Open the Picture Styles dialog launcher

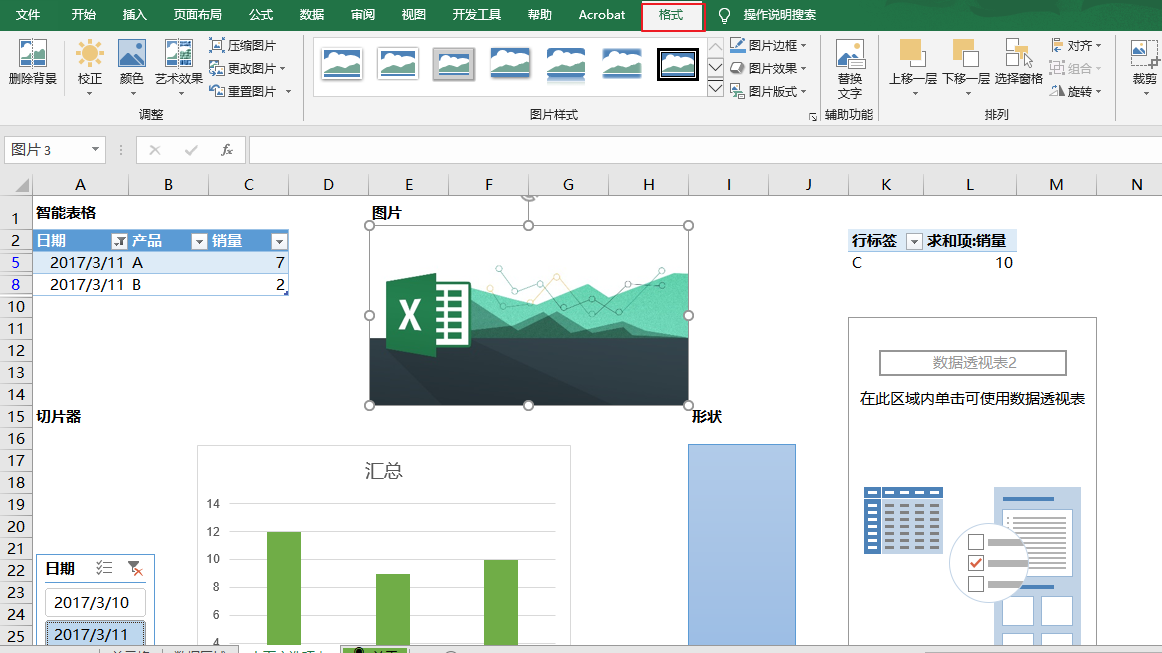[812, 116]
